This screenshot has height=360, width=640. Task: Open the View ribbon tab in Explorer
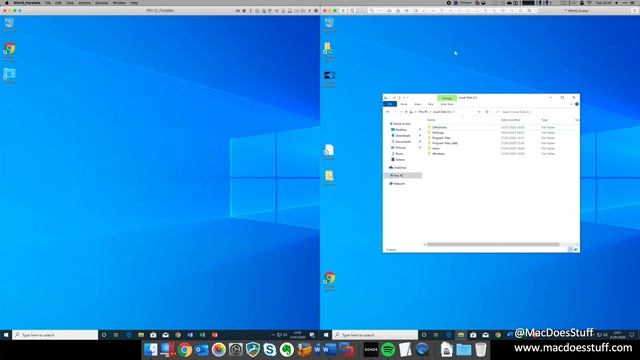[430, 104]
